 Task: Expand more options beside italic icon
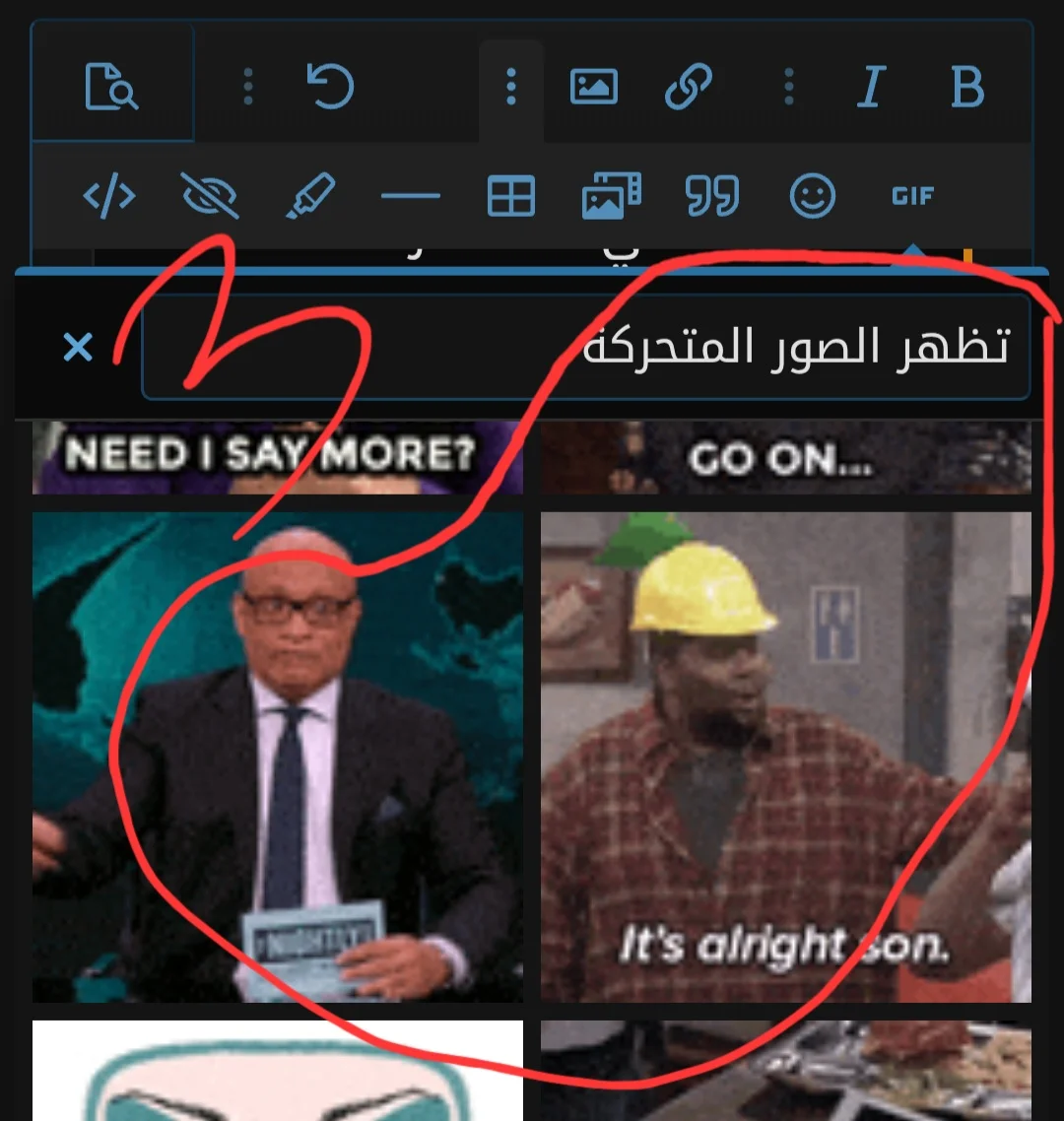(789, 87)
